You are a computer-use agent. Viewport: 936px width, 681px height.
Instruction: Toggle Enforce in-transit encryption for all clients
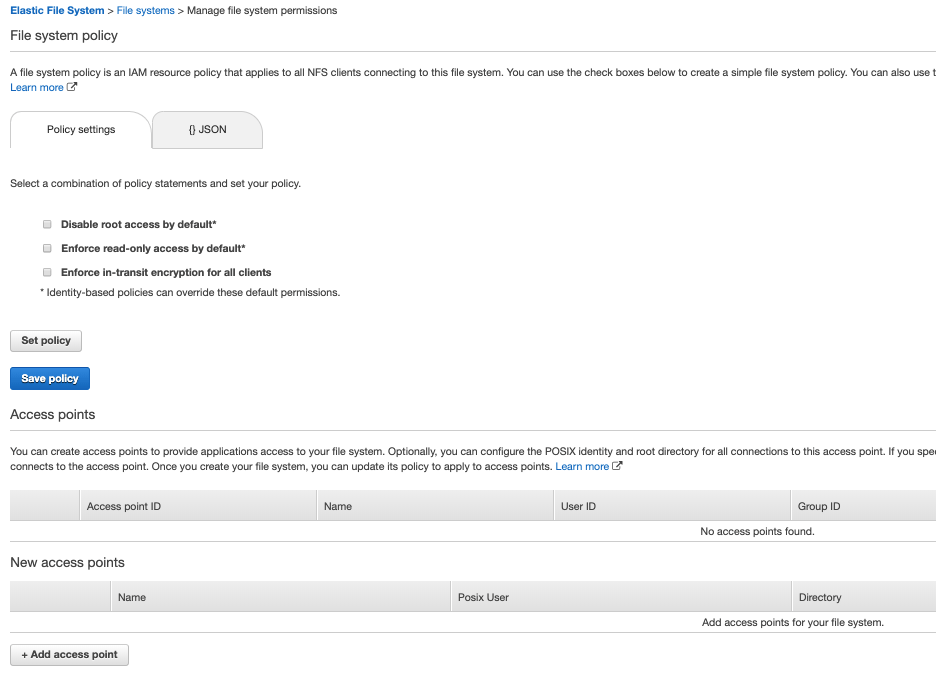point(47,272)
